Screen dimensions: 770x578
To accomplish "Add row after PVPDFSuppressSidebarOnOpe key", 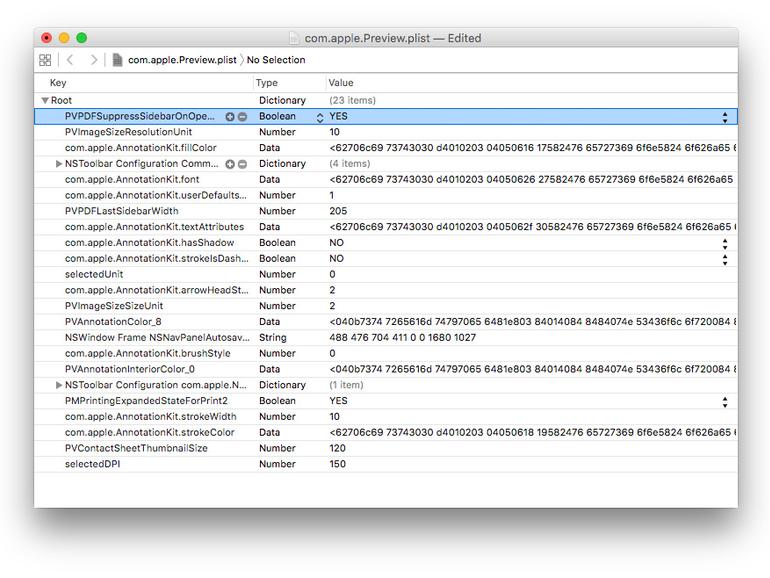I will tap(230, 117).
